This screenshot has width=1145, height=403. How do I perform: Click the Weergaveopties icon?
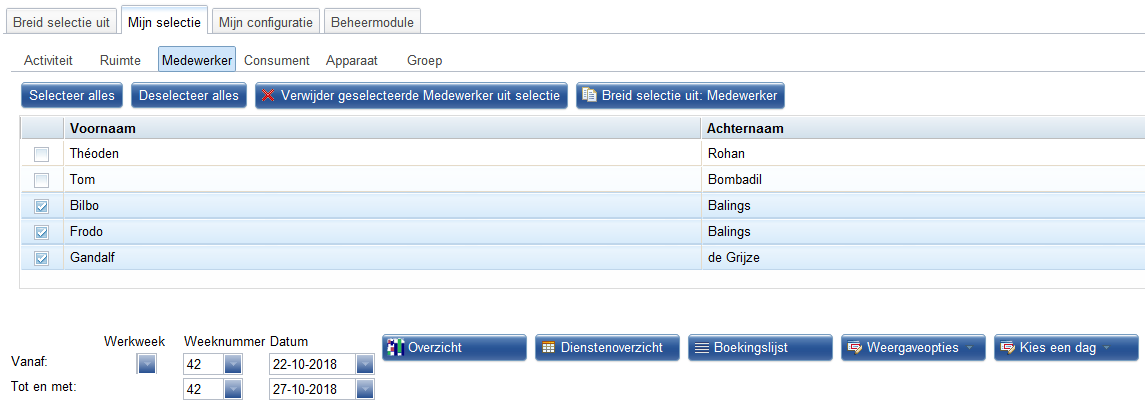(x=854, y=348)
